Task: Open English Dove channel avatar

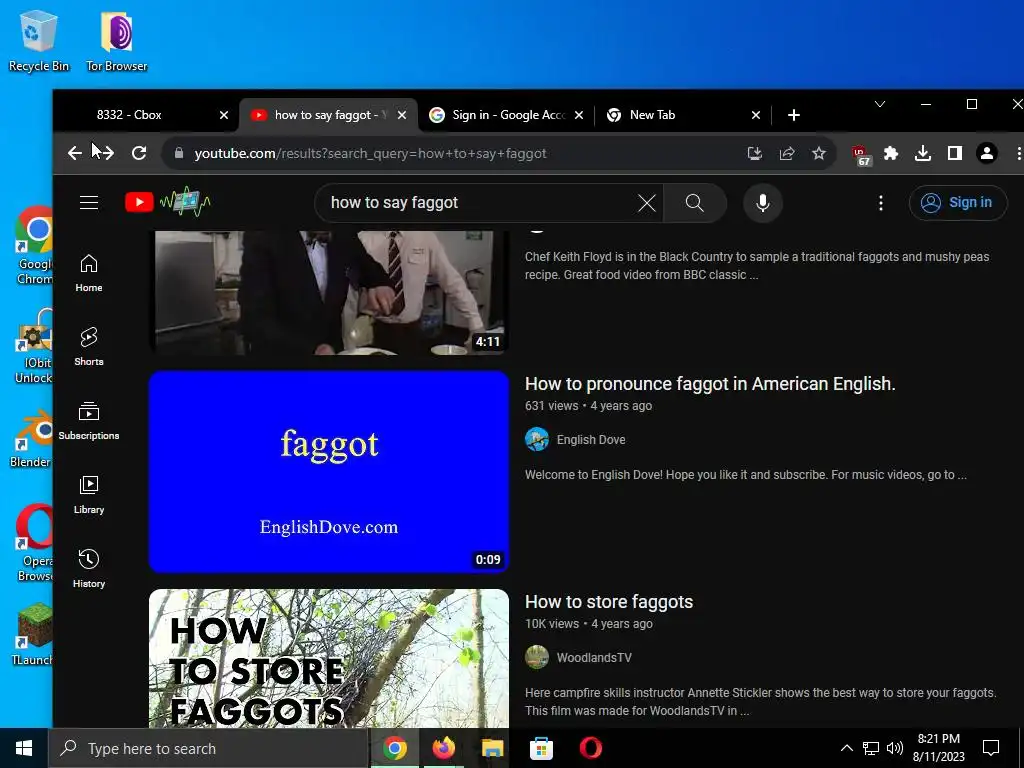Action: (537, 440)
